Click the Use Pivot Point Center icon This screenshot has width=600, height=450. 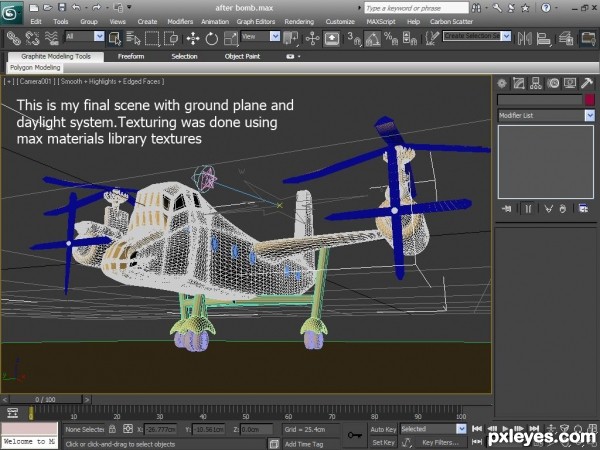click(x=291, y=39)
